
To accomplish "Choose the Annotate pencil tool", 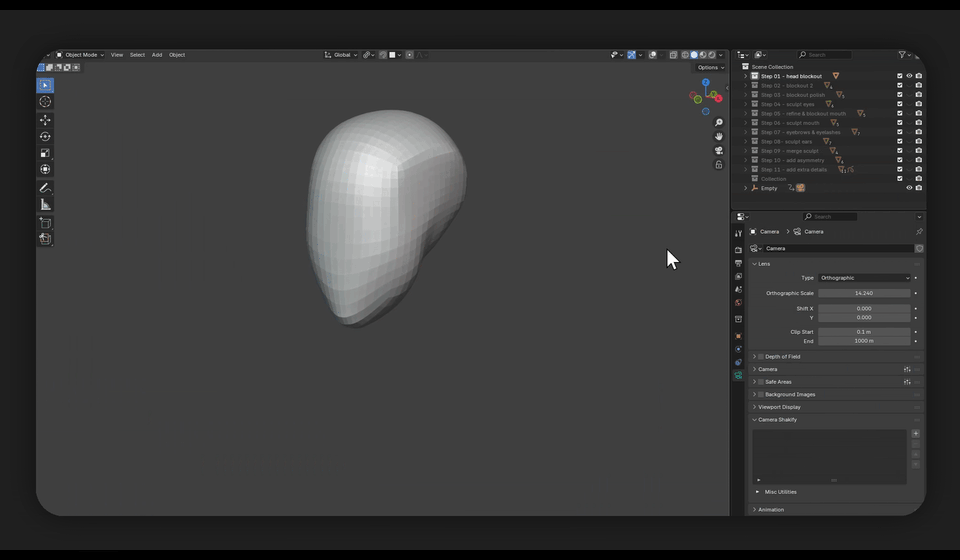I will 45,188.
